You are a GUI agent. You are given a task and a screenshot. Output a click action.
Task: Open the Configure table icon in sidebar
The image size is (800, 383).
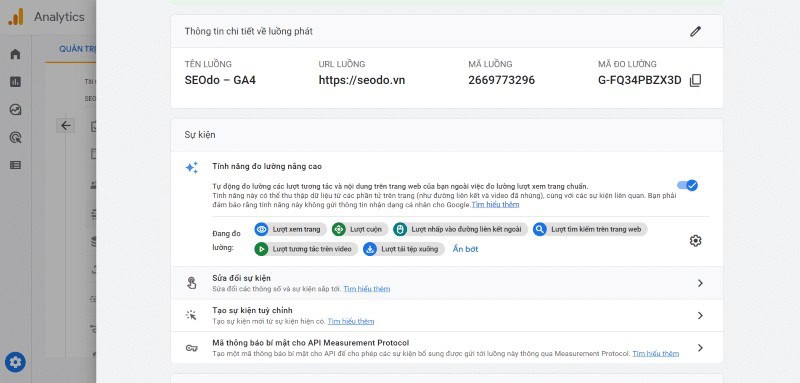(15, 165)
